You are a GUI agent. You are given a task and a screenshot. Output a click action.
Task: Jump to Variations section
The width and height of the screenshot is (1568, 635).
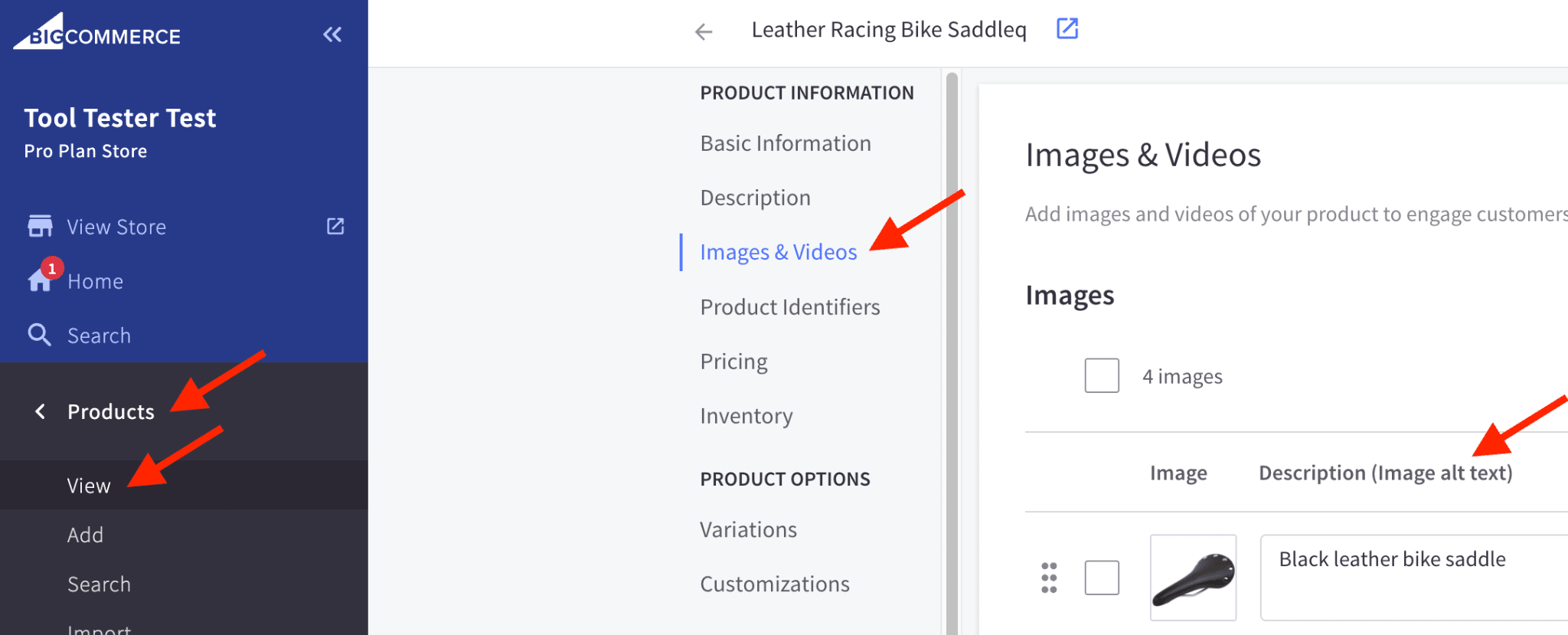click(748, 529)
